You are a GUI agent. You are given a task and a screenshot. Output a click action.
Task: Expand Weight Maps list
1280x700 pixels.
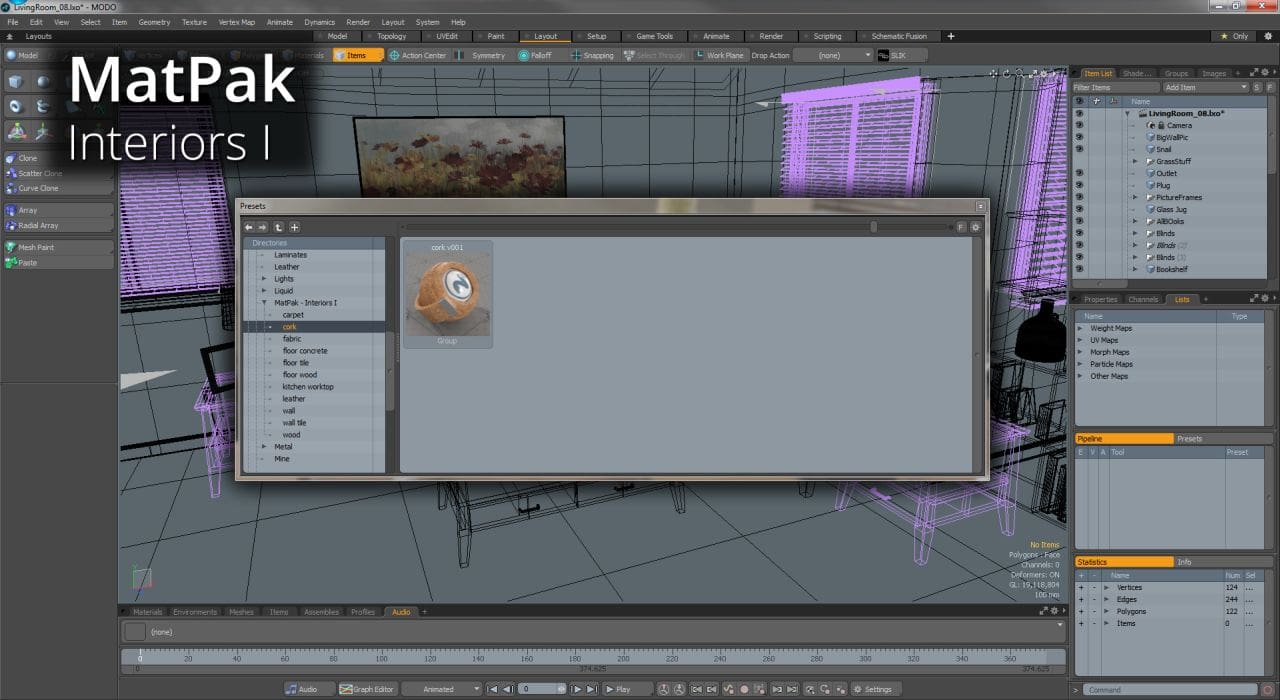click(x=1081, y=328)
